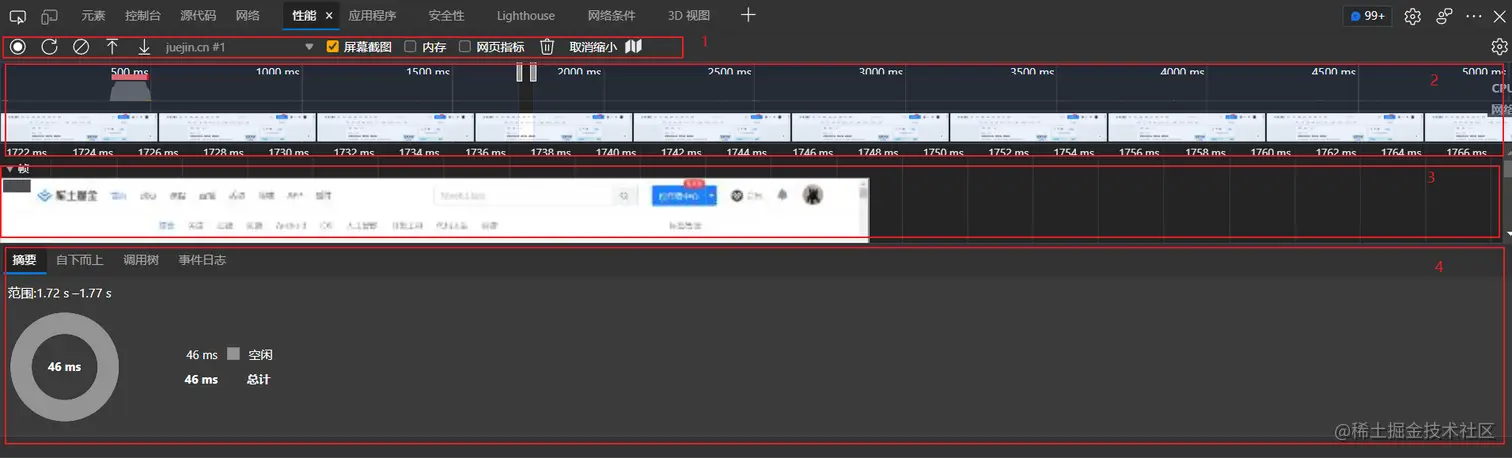Click the CPU label on overview
The image size is (1512, 458).
[x=1500, y=88]
